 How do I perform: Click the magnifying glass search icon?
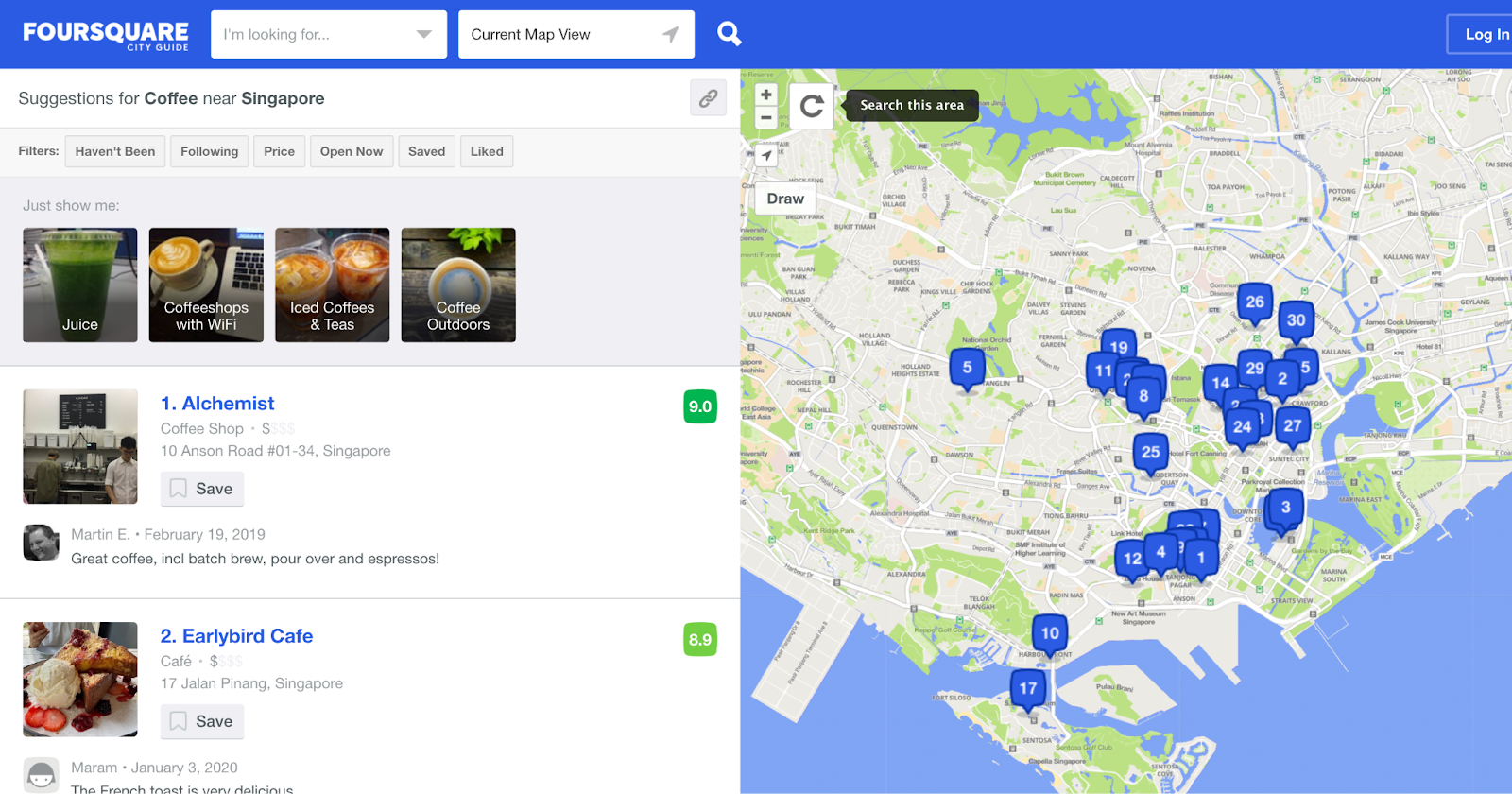tap(729, 34)
